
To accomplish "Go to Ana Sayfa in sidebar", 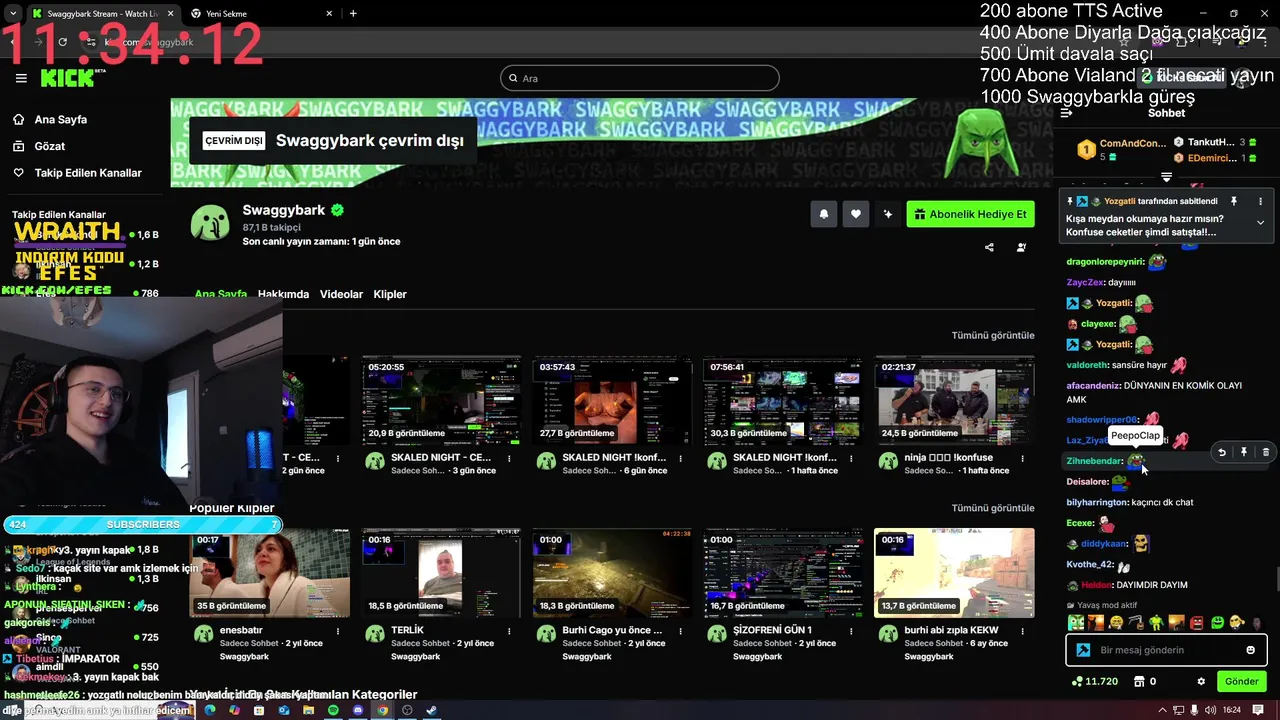I will click(x=61, y=119).
